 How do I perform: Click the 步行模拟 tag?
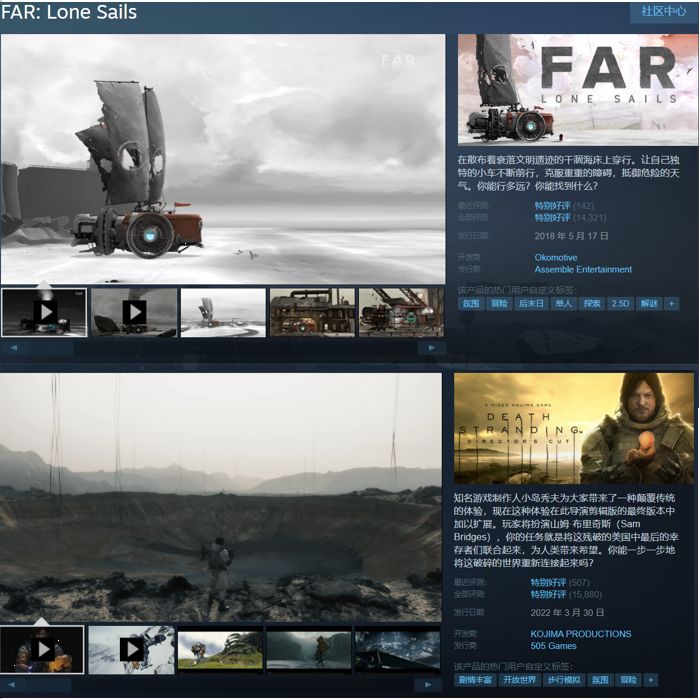pyautogui.click(x=563, y=680)
